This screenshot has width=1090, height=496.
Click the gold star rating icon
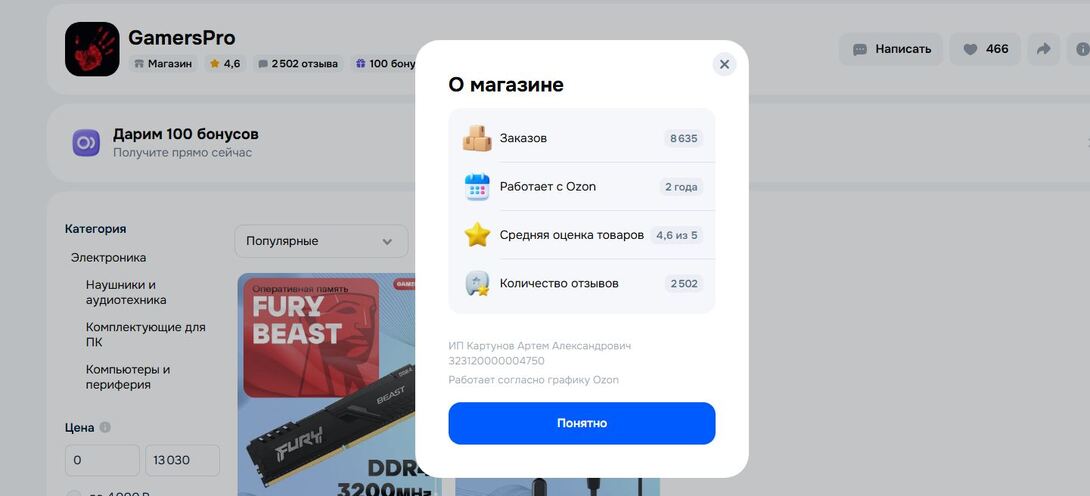477,235
